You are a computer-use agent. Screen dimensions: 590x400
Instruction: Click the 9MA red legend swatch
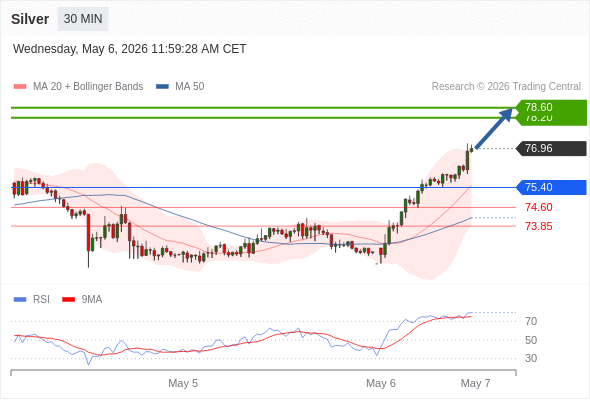point(68,300)
